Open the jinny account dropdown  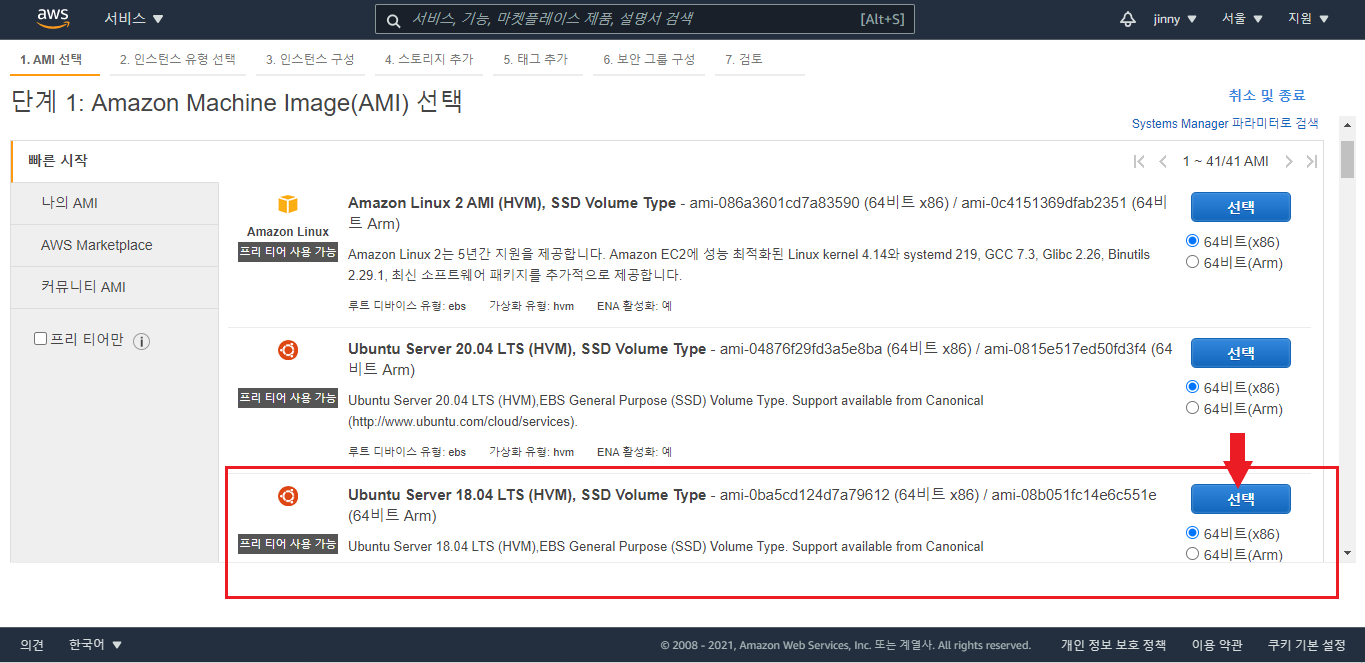tap(1176, 19)
